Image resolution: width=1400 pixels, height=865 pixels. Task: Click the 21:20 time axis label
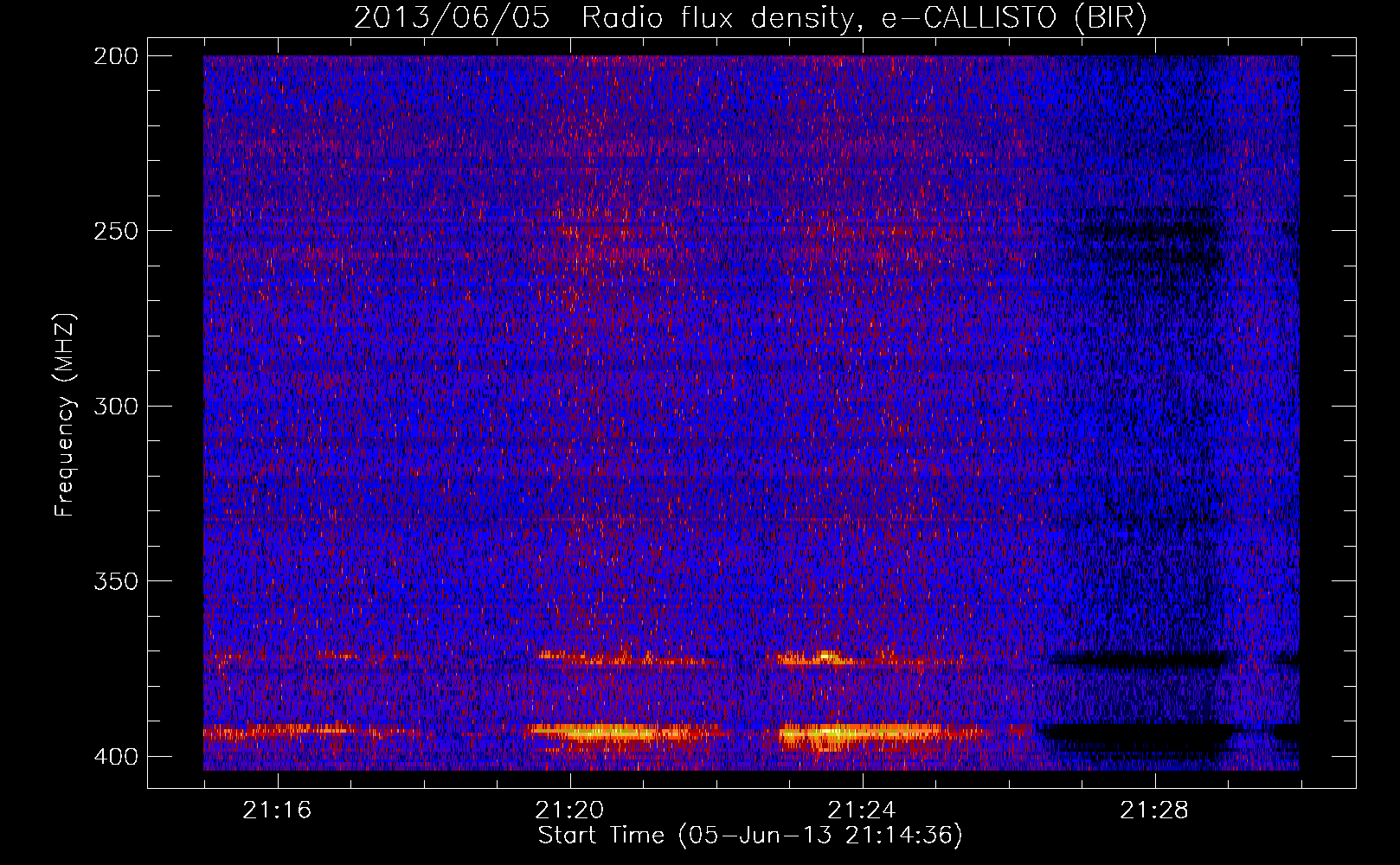(x=569, y=811)
